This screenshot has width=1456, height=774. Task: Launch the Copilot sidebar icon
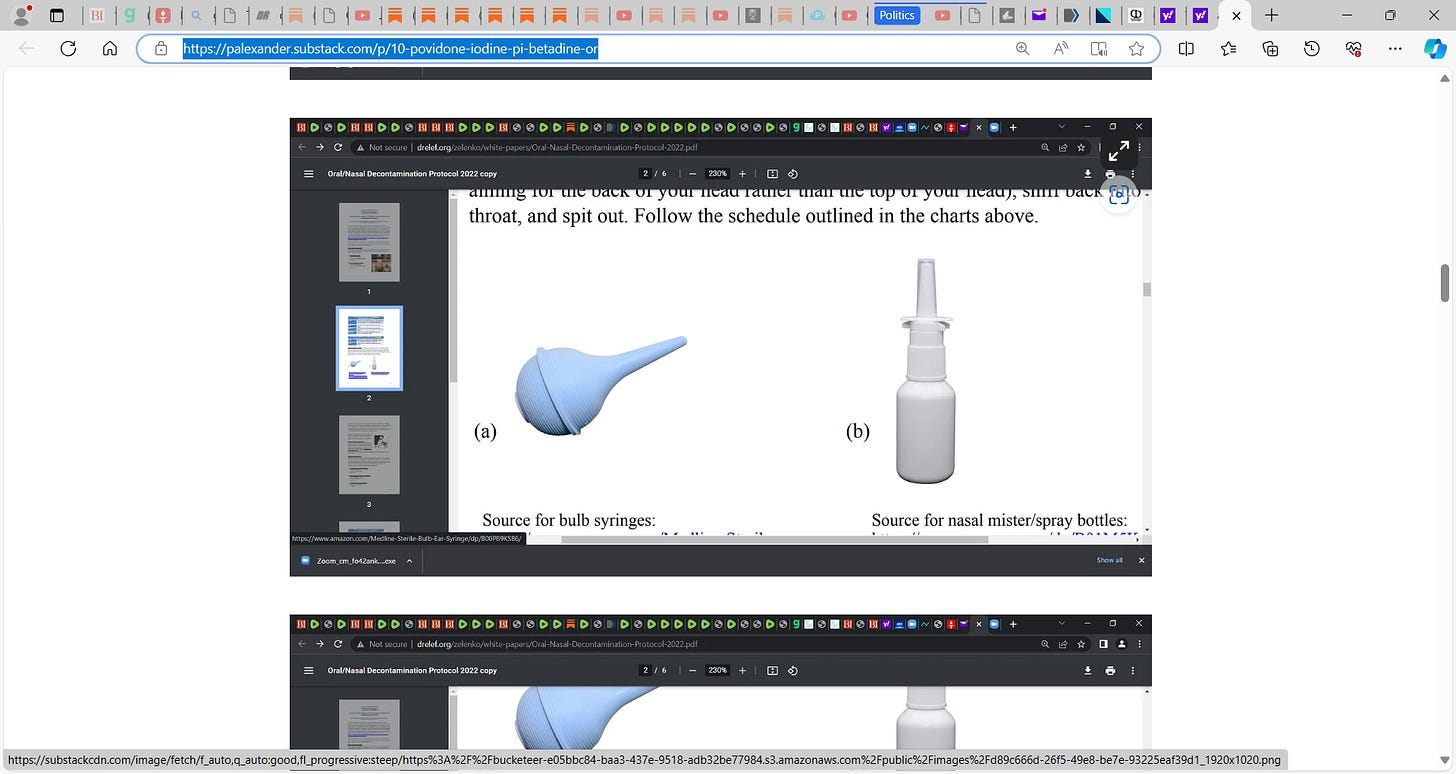click(1435, 48)
